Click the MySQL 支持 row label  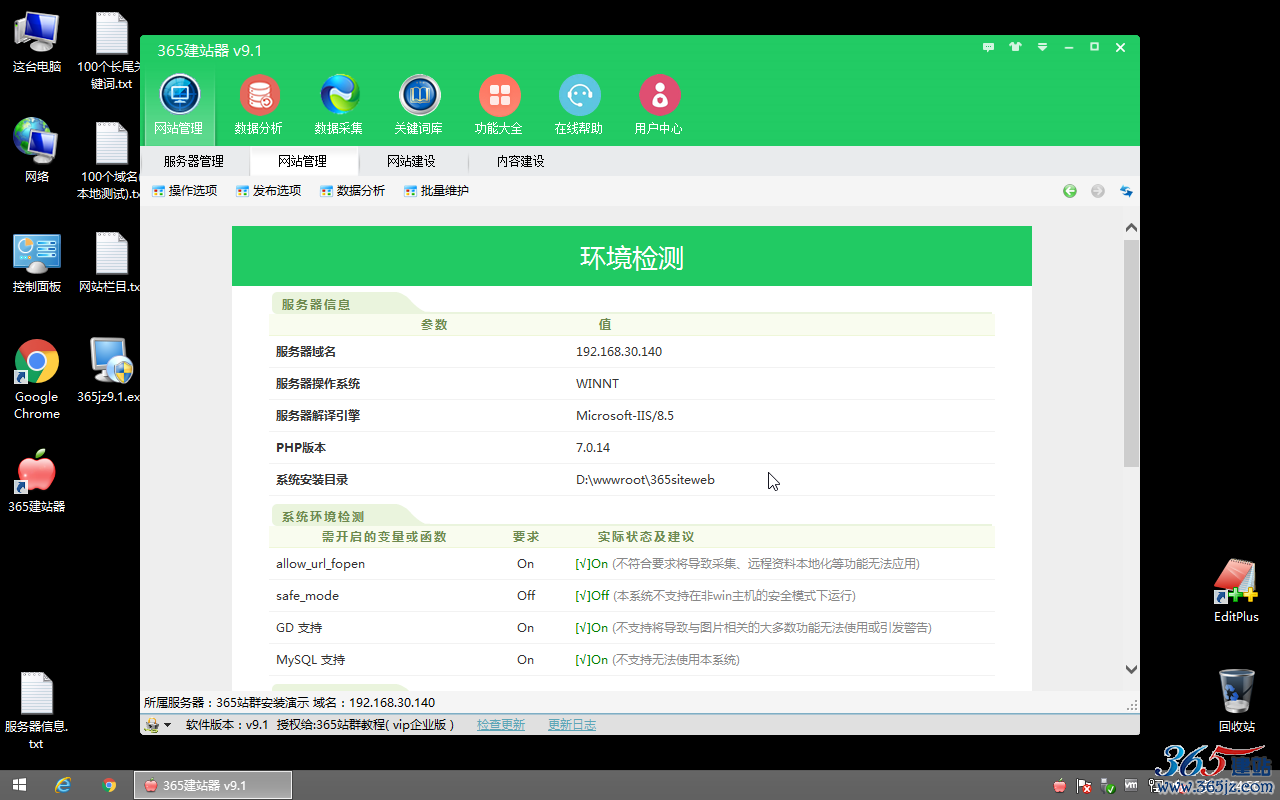point(310,660)
